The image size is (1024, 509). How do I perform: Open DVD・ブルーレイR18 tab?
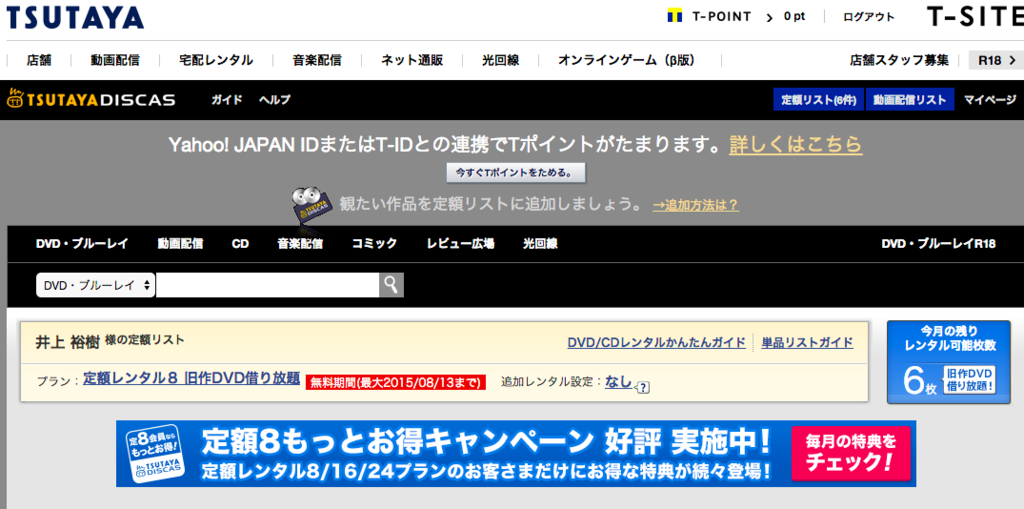(x=938, y=244)
